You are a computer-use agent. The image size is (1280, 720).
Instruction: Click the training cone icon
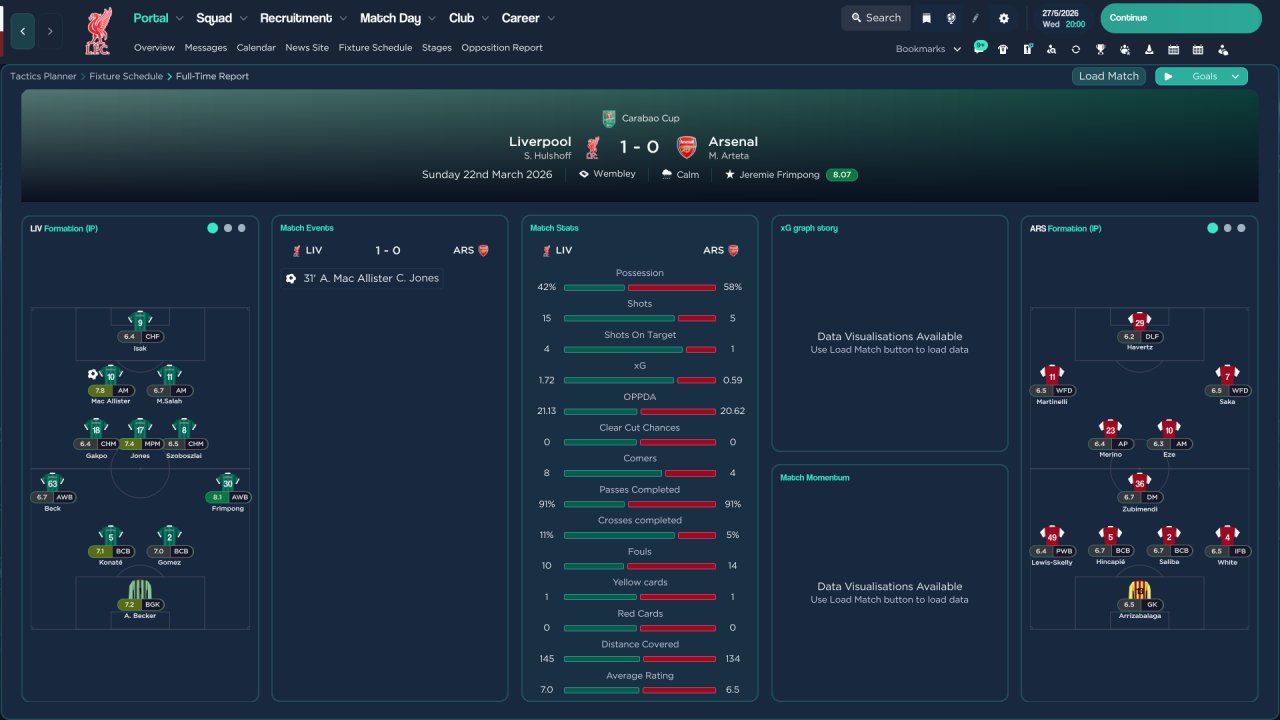[x=1149, y=49]
